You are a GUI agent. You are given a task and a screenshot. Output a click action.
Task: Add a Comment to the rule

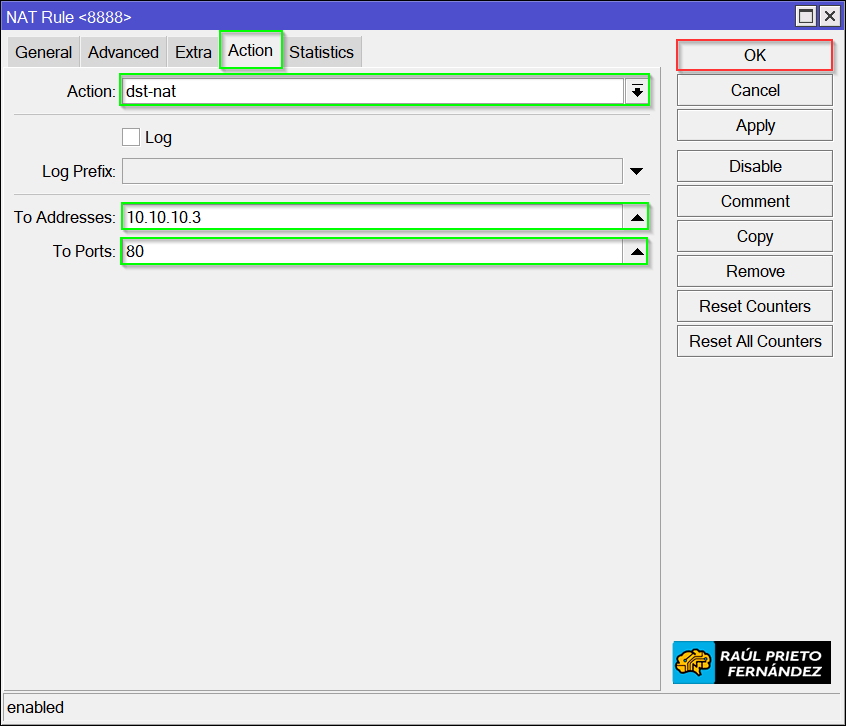point(754,201)
